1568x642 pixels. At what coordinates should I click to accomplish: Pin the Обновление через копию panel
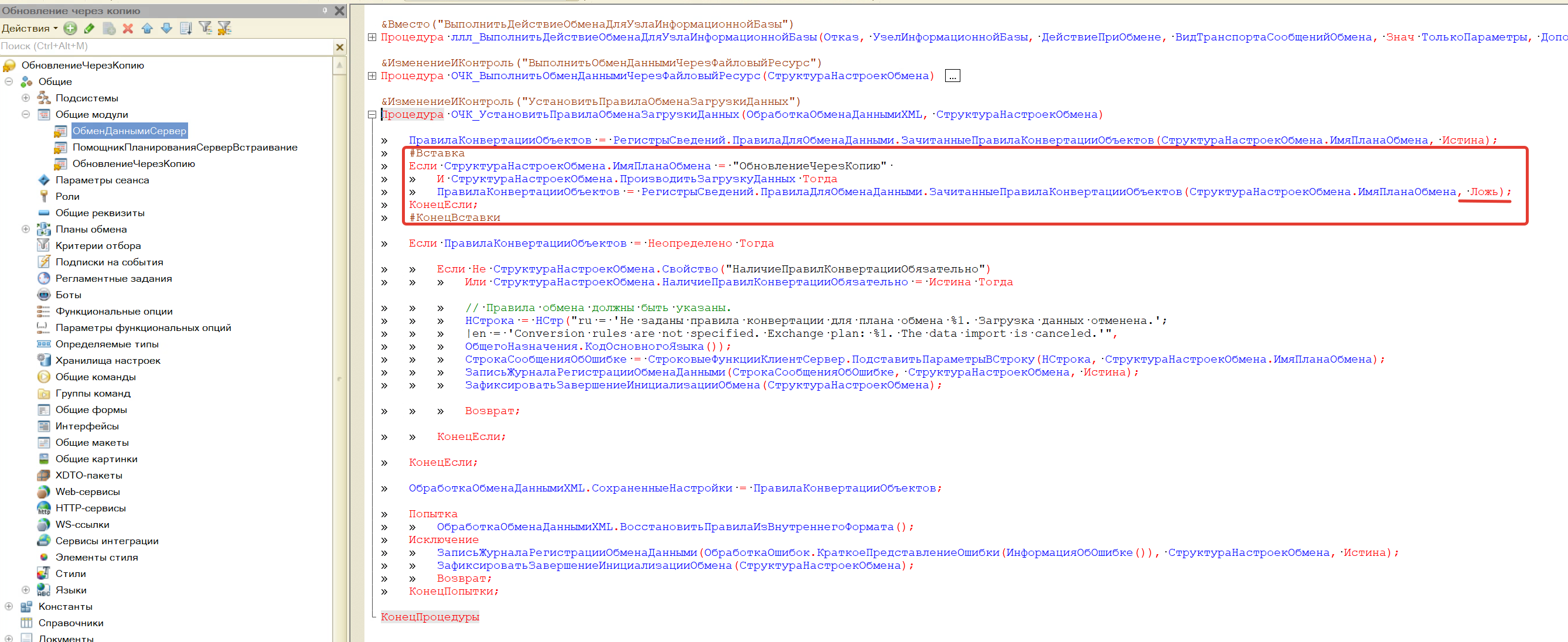tap(325, 11)
